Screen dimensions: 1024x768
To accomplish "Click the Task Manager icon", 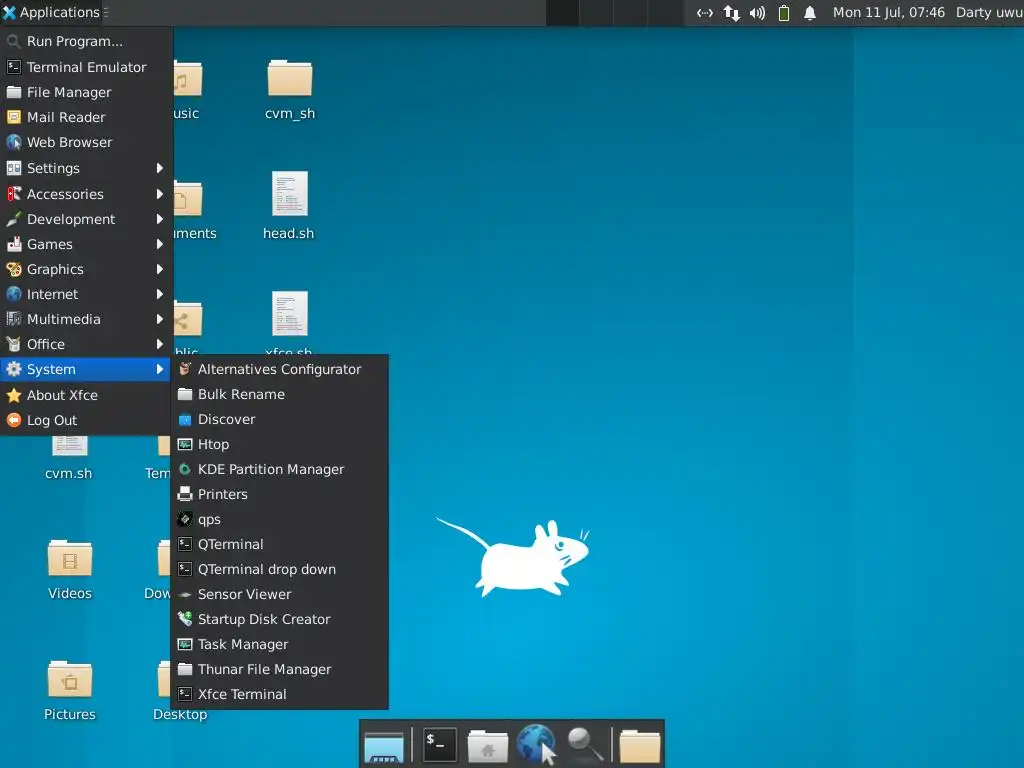I will pos(185,644).
